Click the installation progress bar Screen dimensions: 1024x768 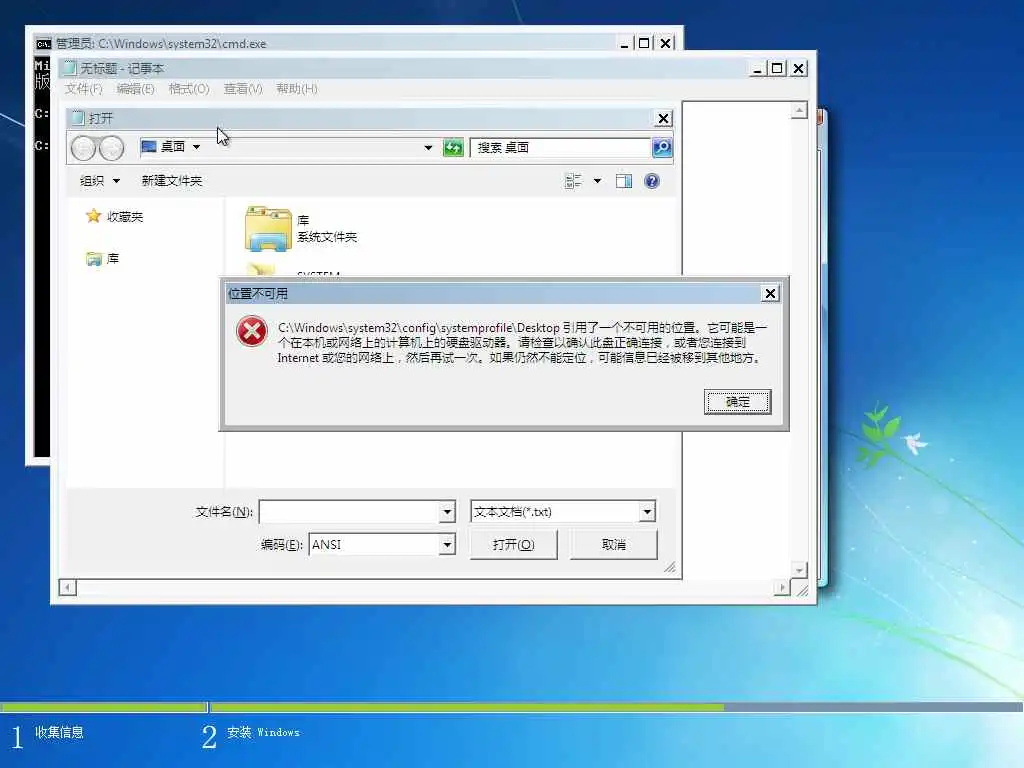[512, 707]
